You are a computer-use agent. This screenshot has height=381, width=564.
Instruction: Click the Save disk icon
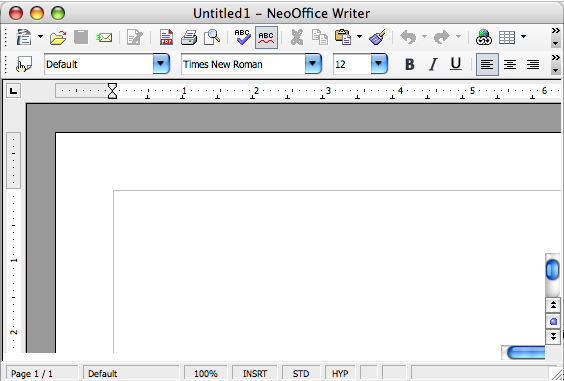point(81,37)
